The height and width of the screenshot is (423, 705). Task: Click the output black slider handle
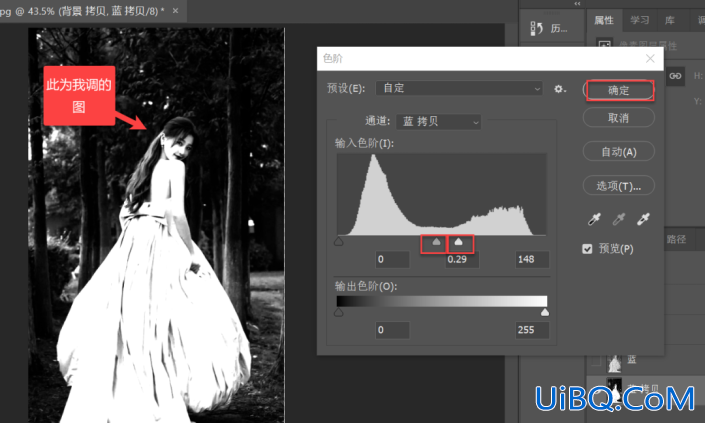(339, 312)
